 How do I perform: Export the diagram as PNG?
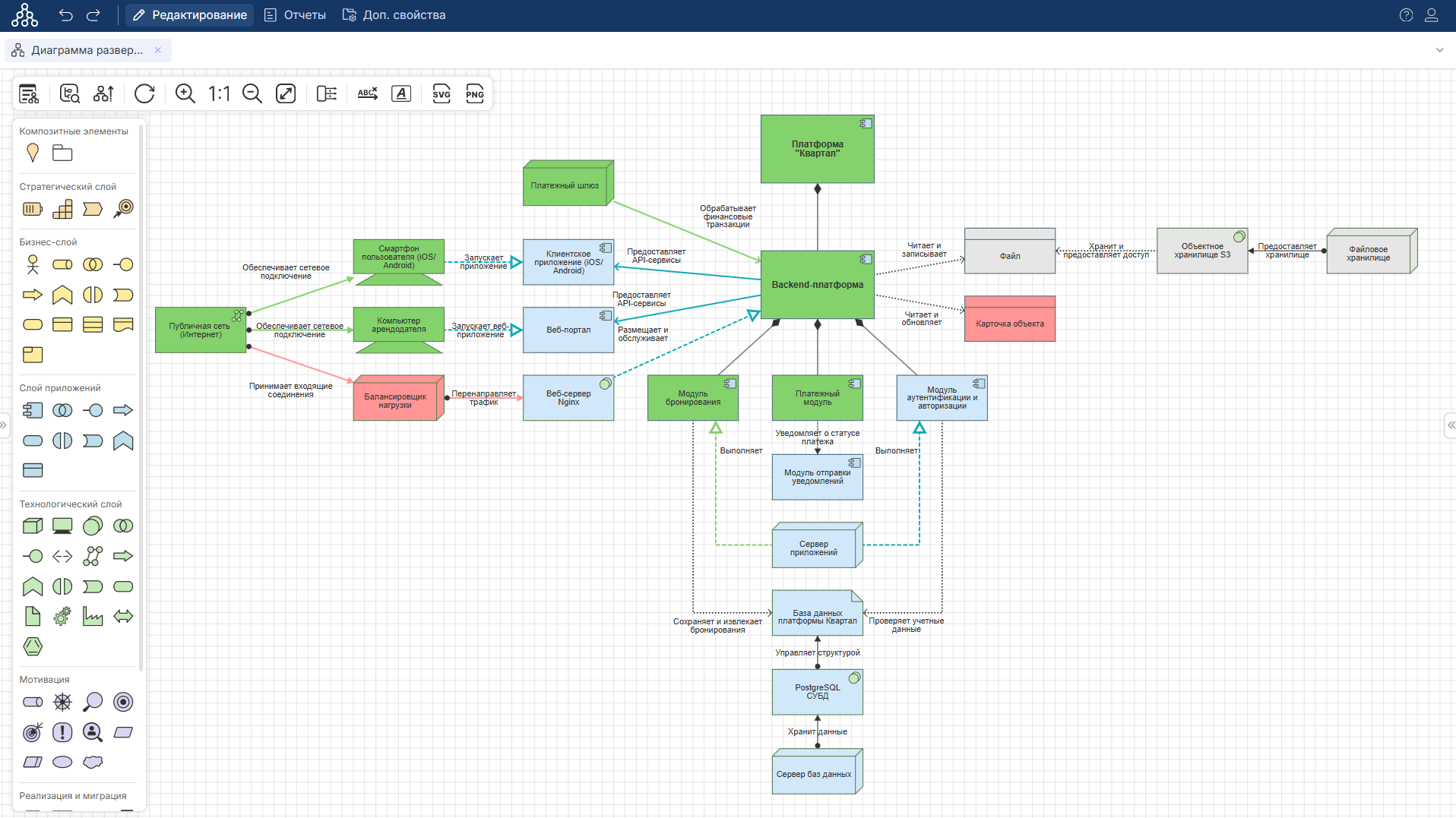tap(475, 93)
